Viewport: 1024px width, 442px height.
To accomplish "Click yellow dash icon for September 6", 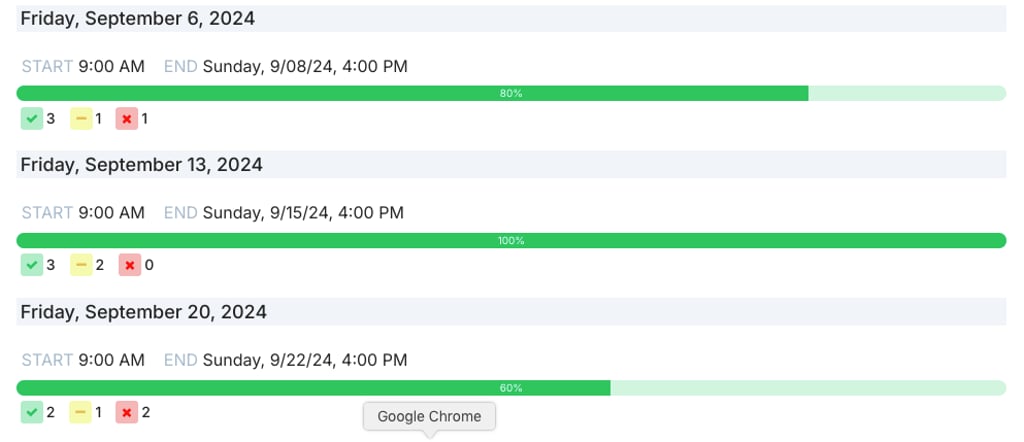I will pos(81,119).
